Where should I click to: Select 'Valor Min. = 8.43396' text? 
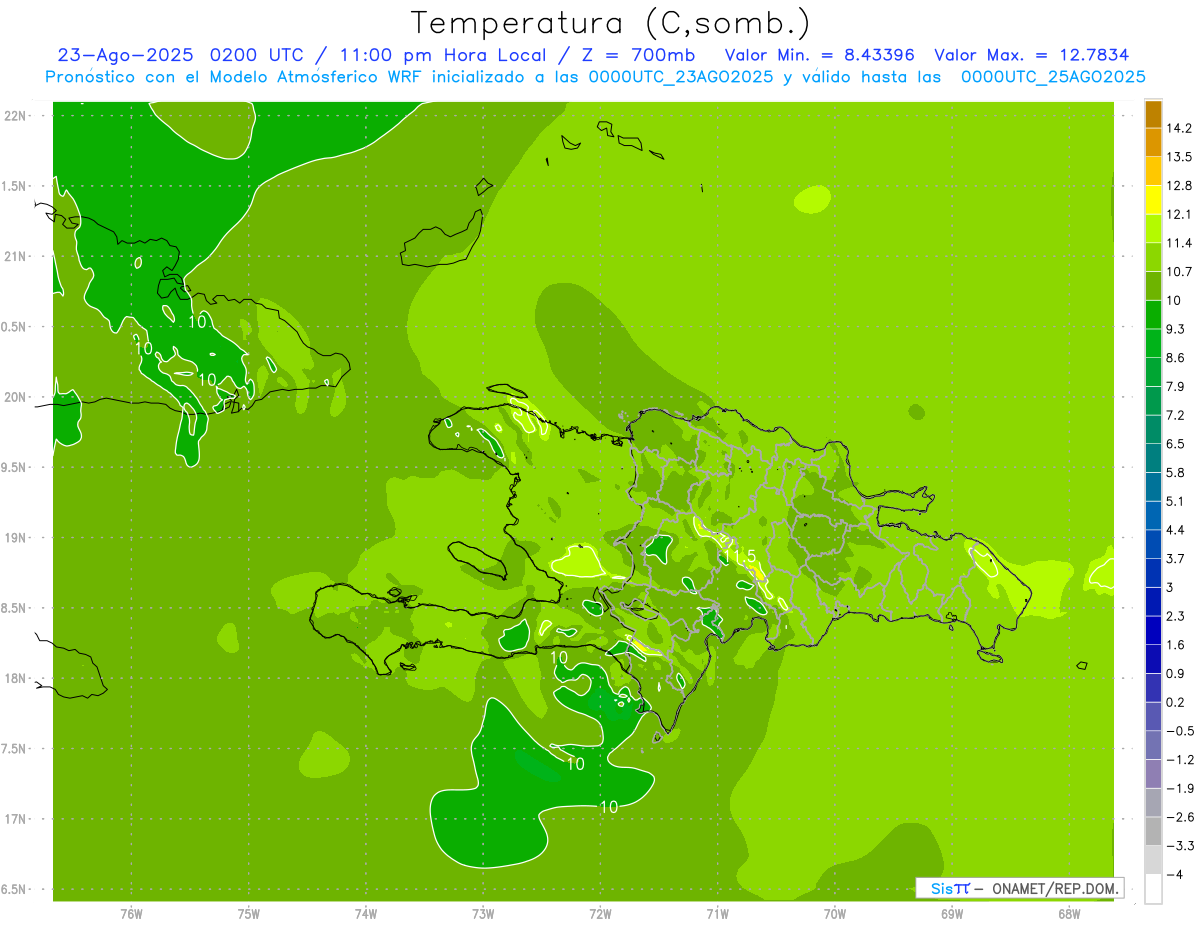[x=820, y=55]
